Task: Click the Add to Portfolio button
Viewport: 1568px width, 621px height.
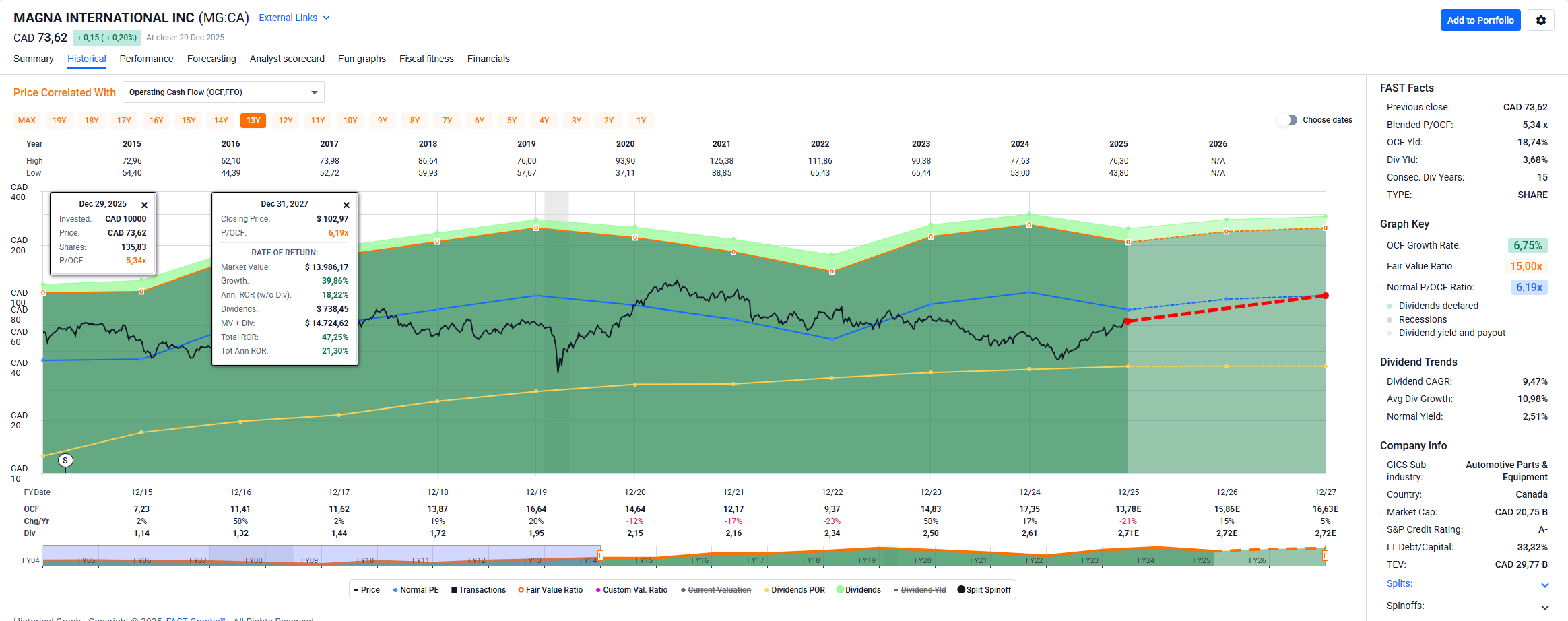Action: pyautogui.click(x=1480, y=20)
